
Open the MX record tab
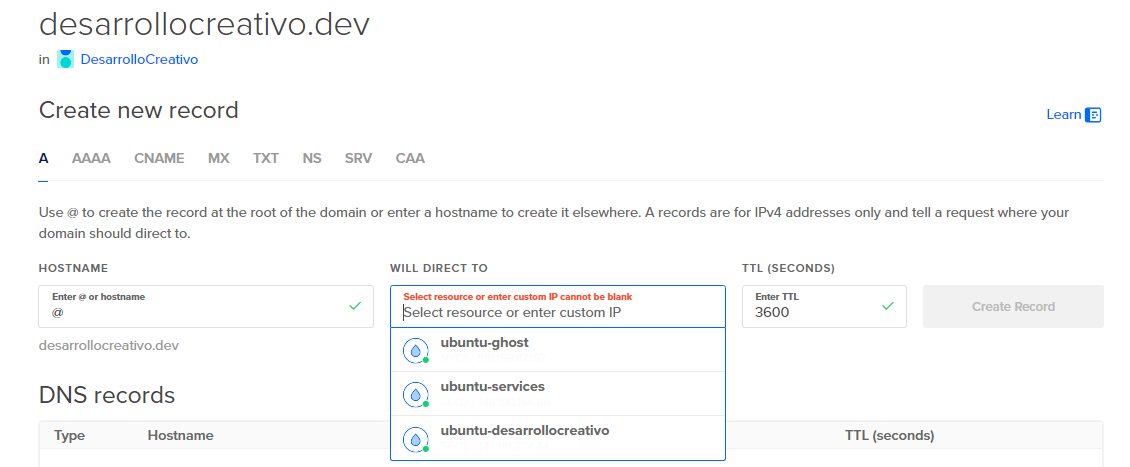[x=219, y=158]
